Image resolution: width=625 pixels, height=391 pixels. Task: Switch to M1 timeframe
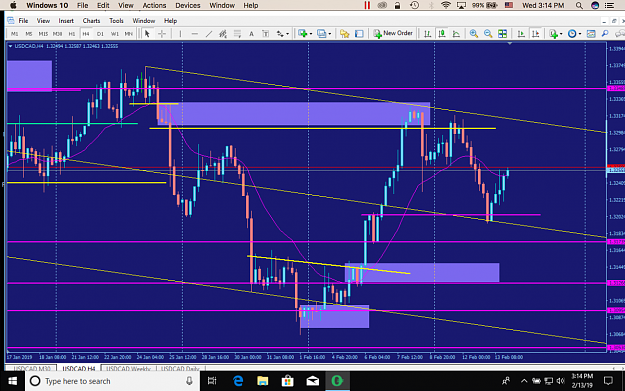[14, 34]
